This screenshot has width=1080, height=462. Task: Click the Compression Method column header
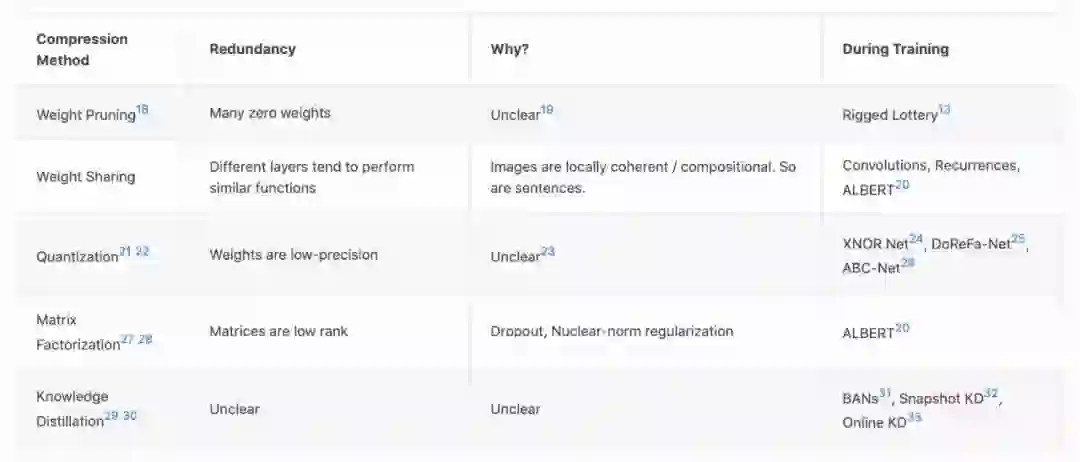point(82,49)
